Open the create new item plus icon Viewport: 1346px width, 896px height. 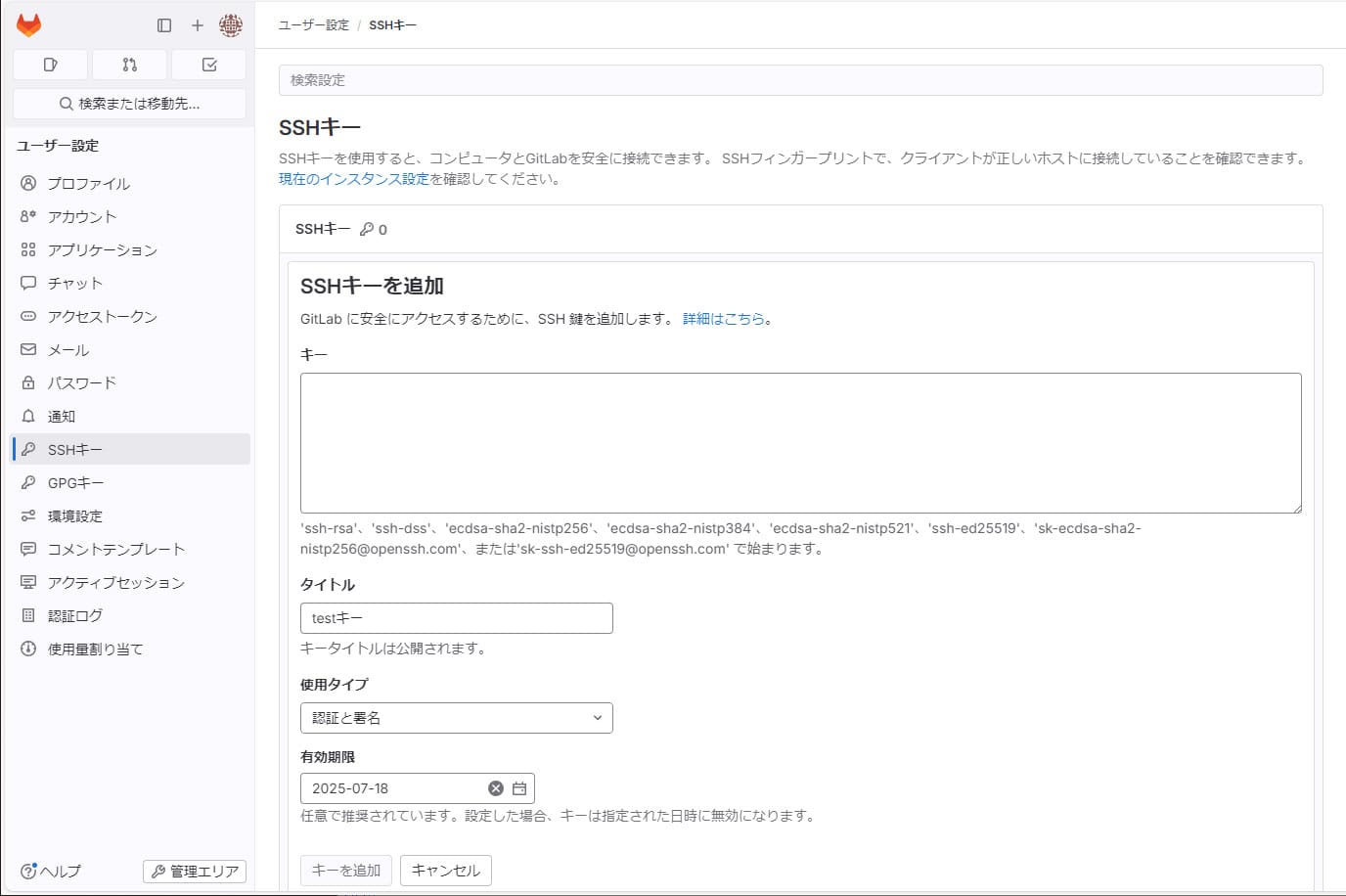pyautogui.click(x=197, y=25)
